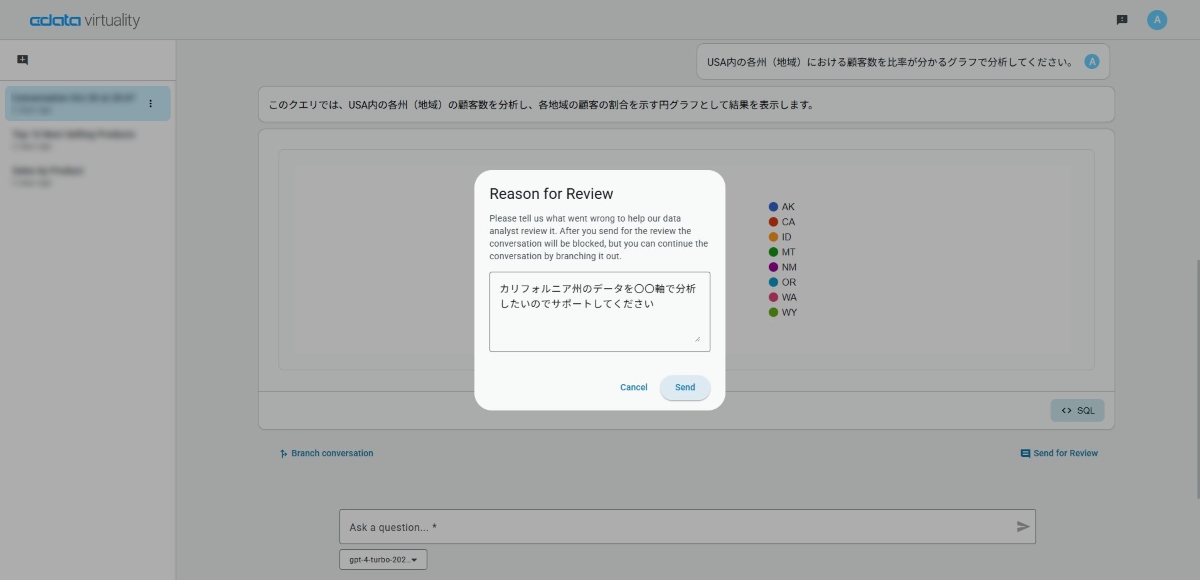This screenshot has height=580, width=1200.
Task: Click the Send for Review link
Action: [x=1059, y=453]
